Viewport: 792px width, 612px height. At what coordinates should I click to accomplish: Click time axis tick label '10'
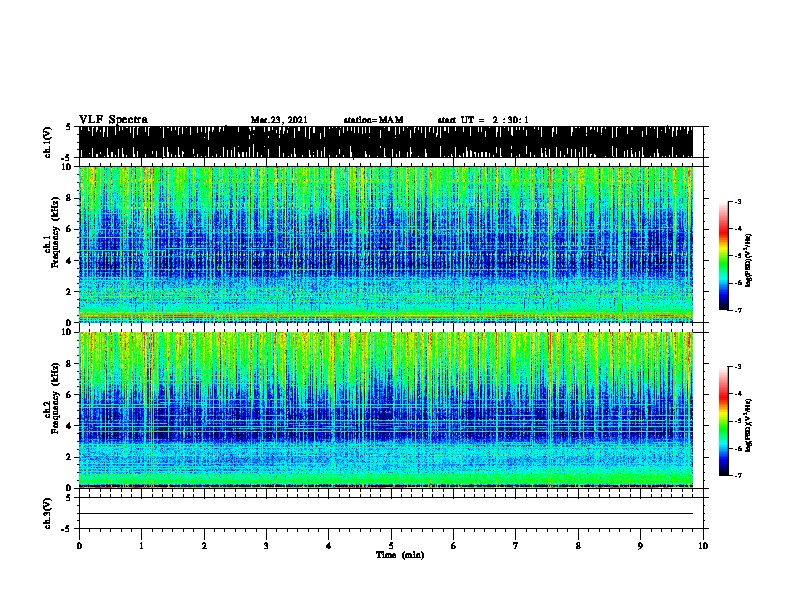click(x=703, y=545)
